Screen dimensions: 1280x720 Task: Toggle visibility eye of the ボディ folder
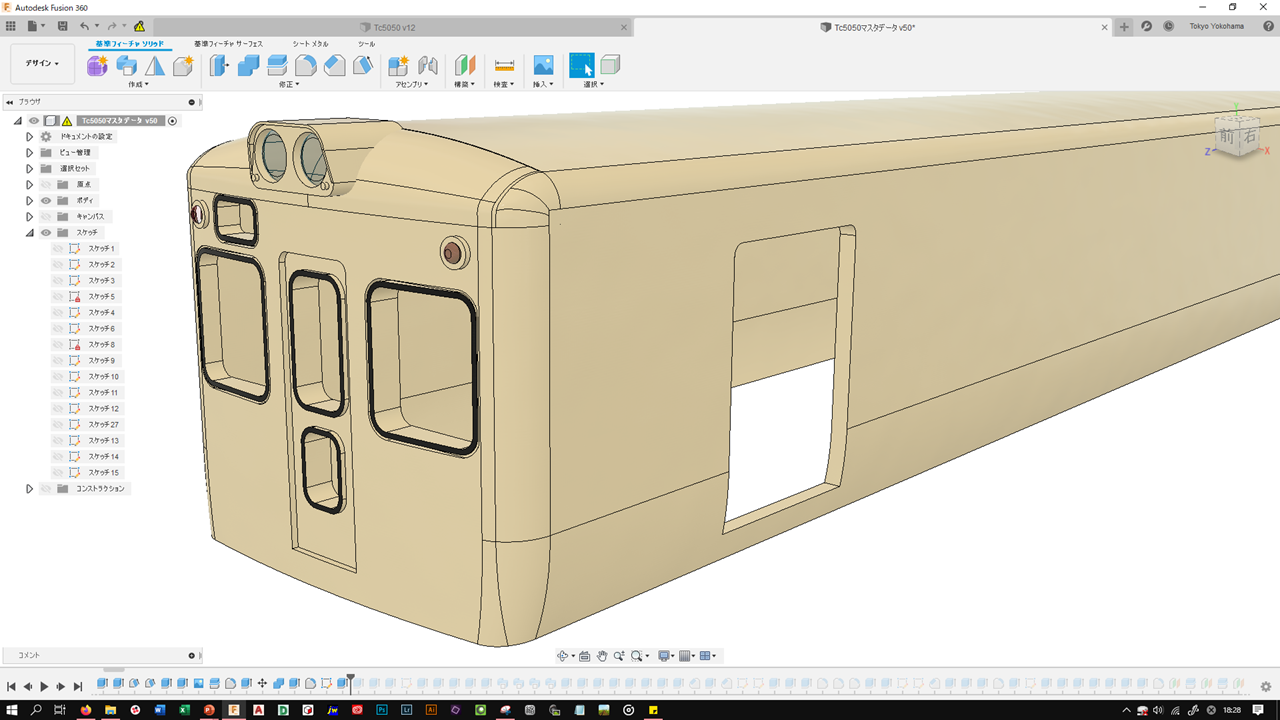(46, 200)
